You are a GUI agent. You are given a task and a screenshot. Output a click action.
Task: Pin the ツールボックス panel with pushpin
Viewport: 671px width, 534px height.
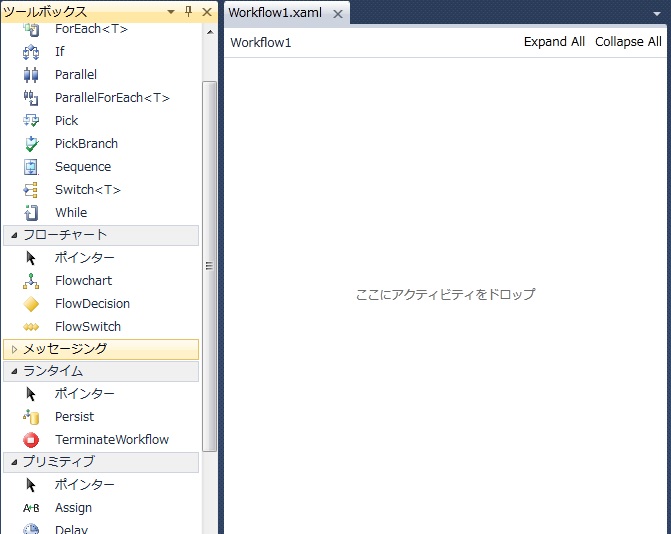[188, 12]
